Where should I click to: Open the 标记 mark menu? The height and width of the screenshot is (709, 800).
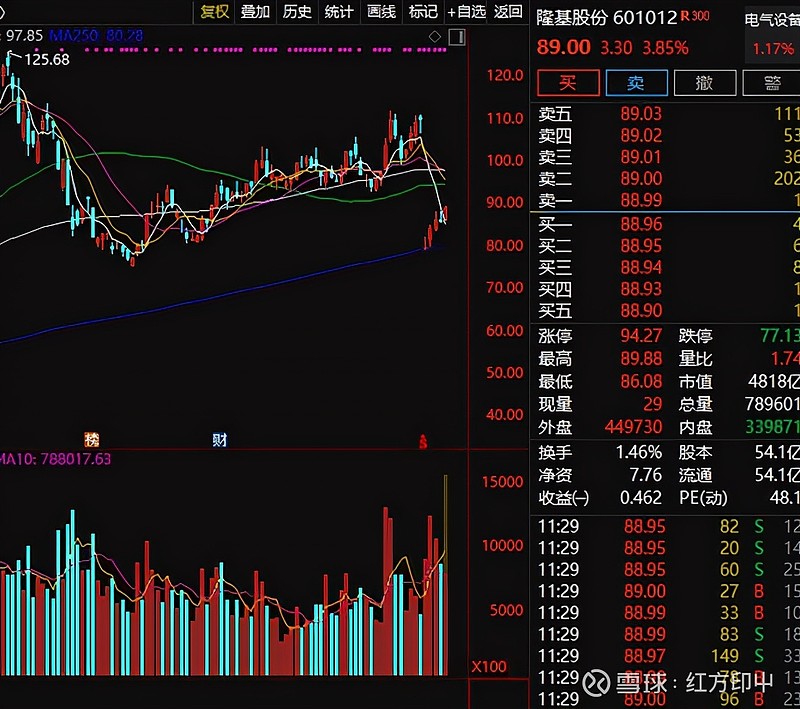click(423, 11)
